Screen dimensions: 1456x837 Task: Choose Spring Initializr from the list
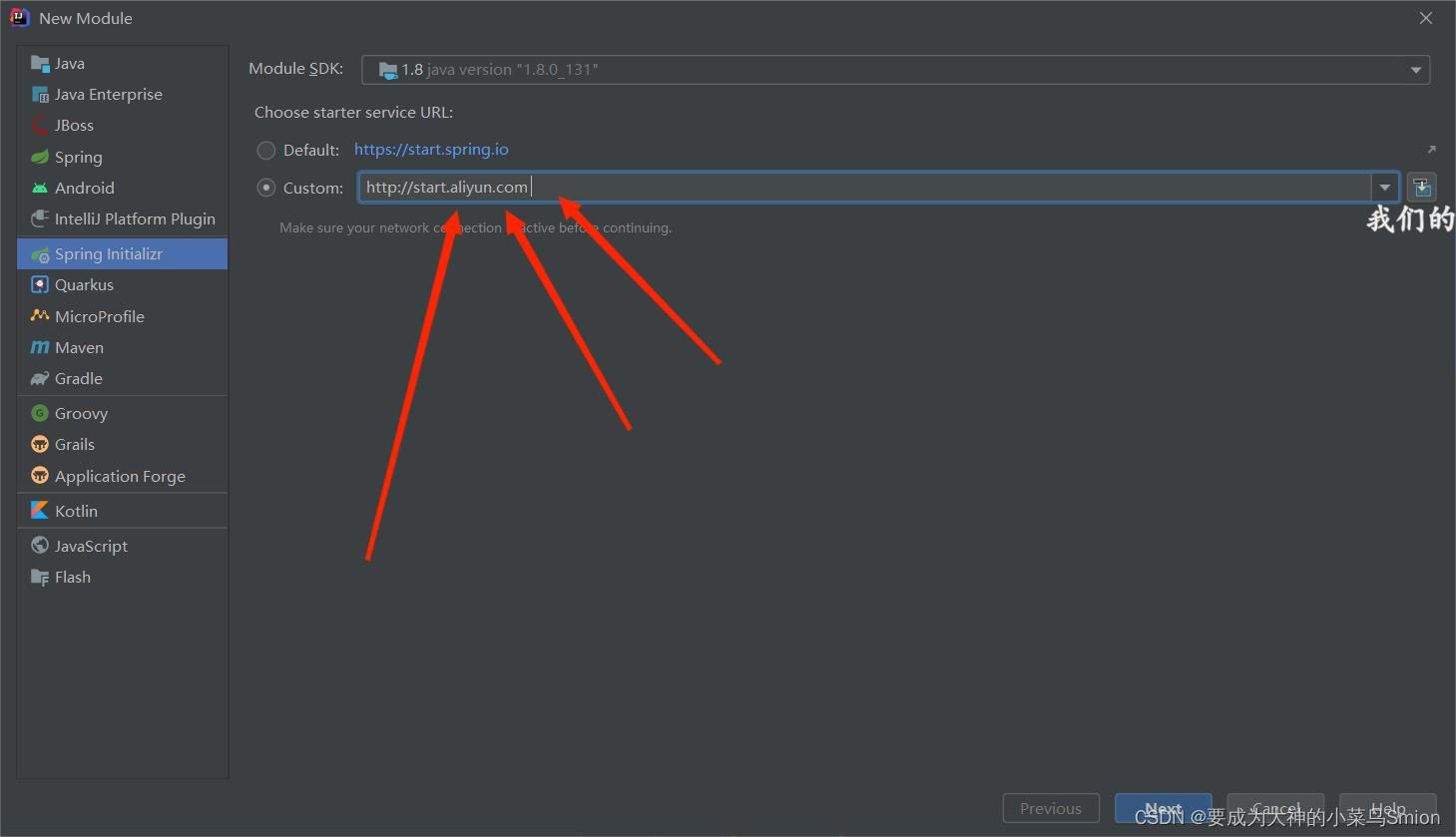[x=122, y=254]
